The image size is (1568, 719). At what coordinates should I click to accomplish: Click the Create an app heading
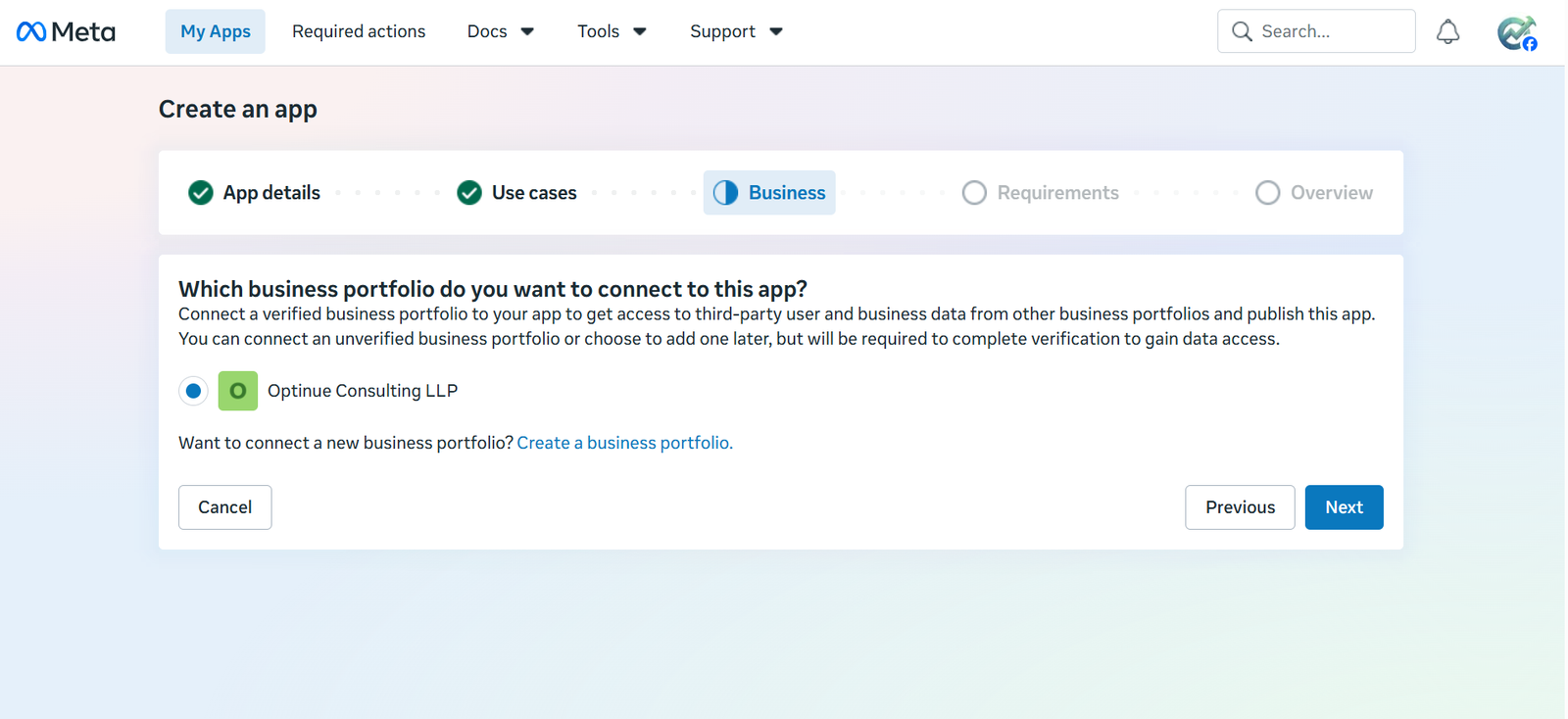tap(238, 110)
